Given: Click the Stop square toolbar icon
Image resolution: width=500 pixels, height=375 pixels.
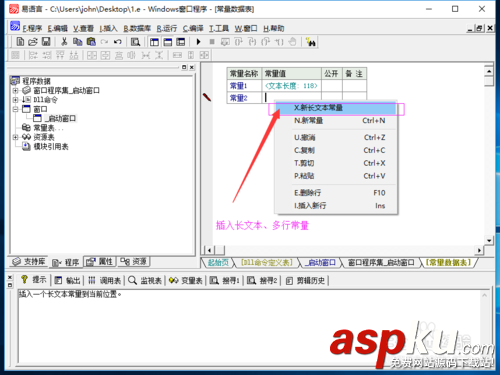Looking at the screenshot, I should [212, 42].
